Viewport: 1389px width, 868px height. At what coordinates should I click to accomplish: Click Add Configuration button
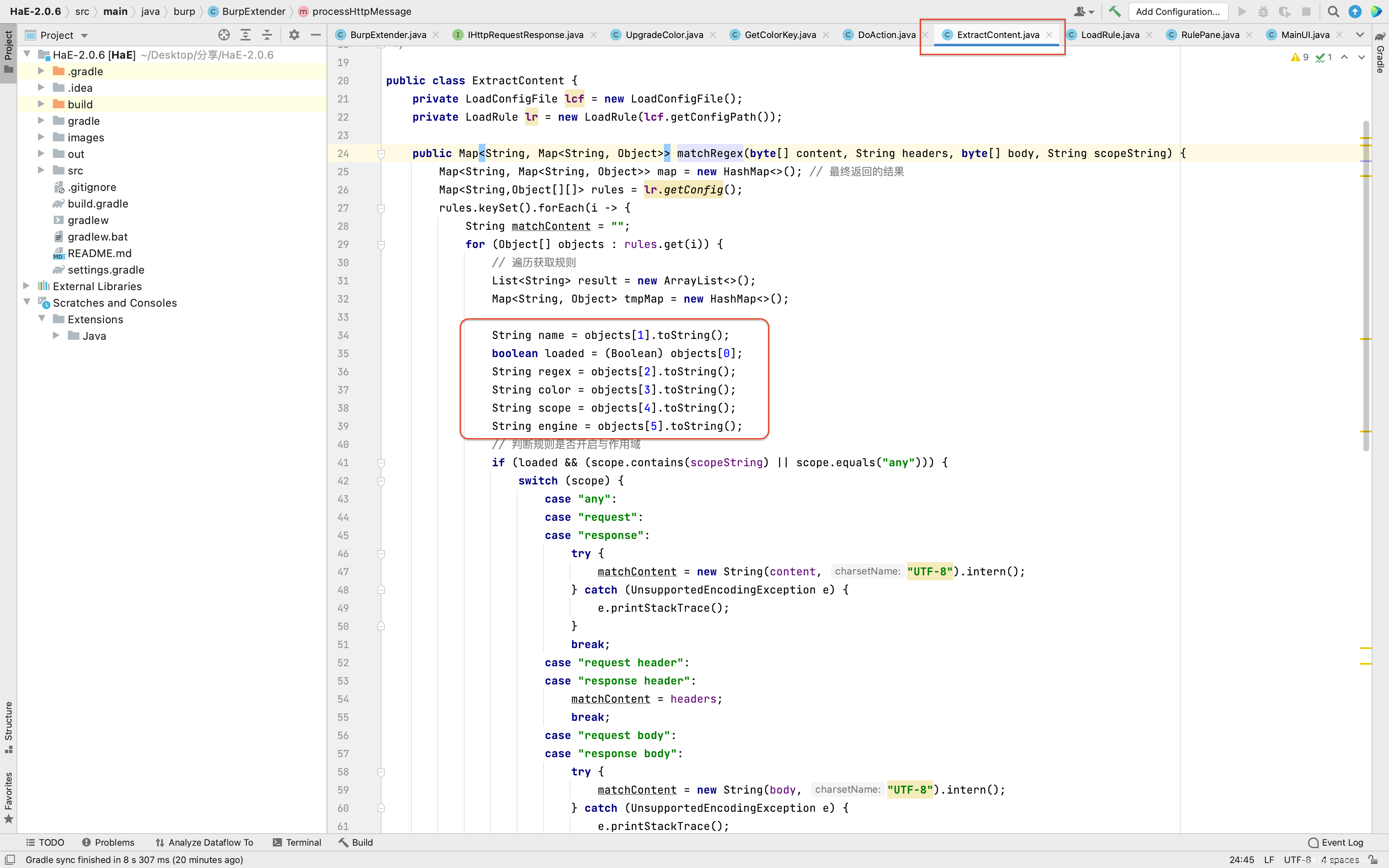1177,12
